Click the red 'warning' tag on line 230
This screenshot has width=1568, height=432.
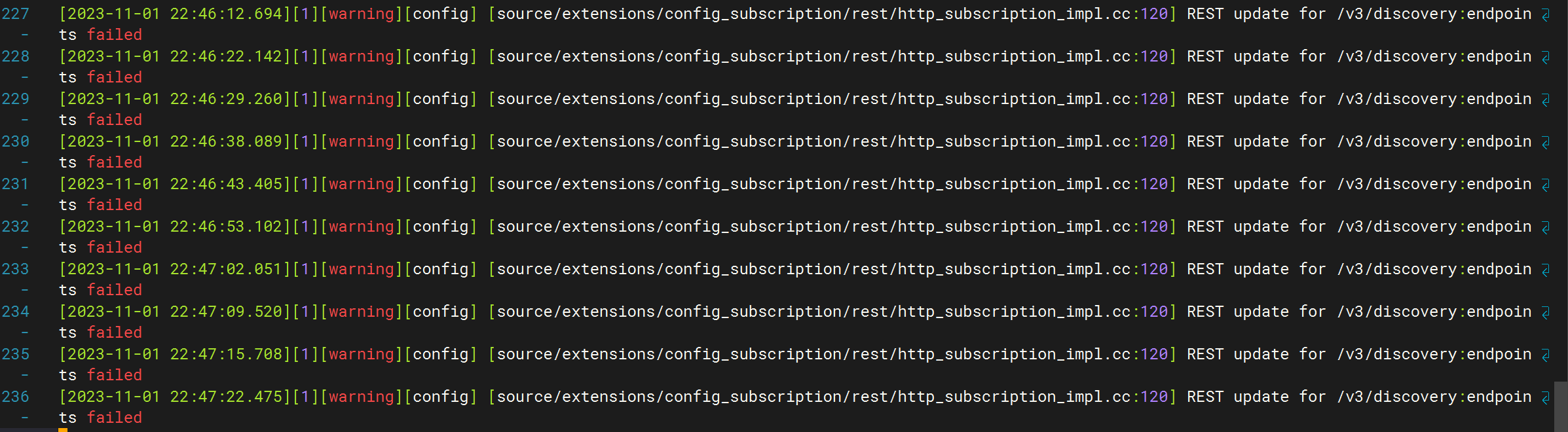362,141
